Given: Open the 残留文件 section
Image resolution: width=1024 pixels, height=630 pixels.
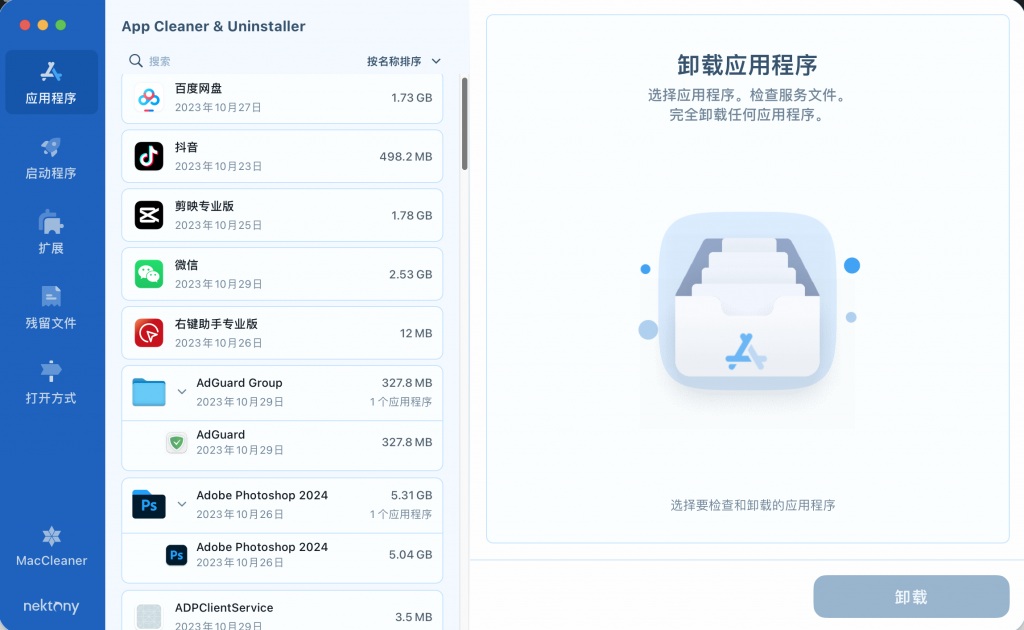Looking at the screenshot, I should pyautogui.click(x=51, y=306).
